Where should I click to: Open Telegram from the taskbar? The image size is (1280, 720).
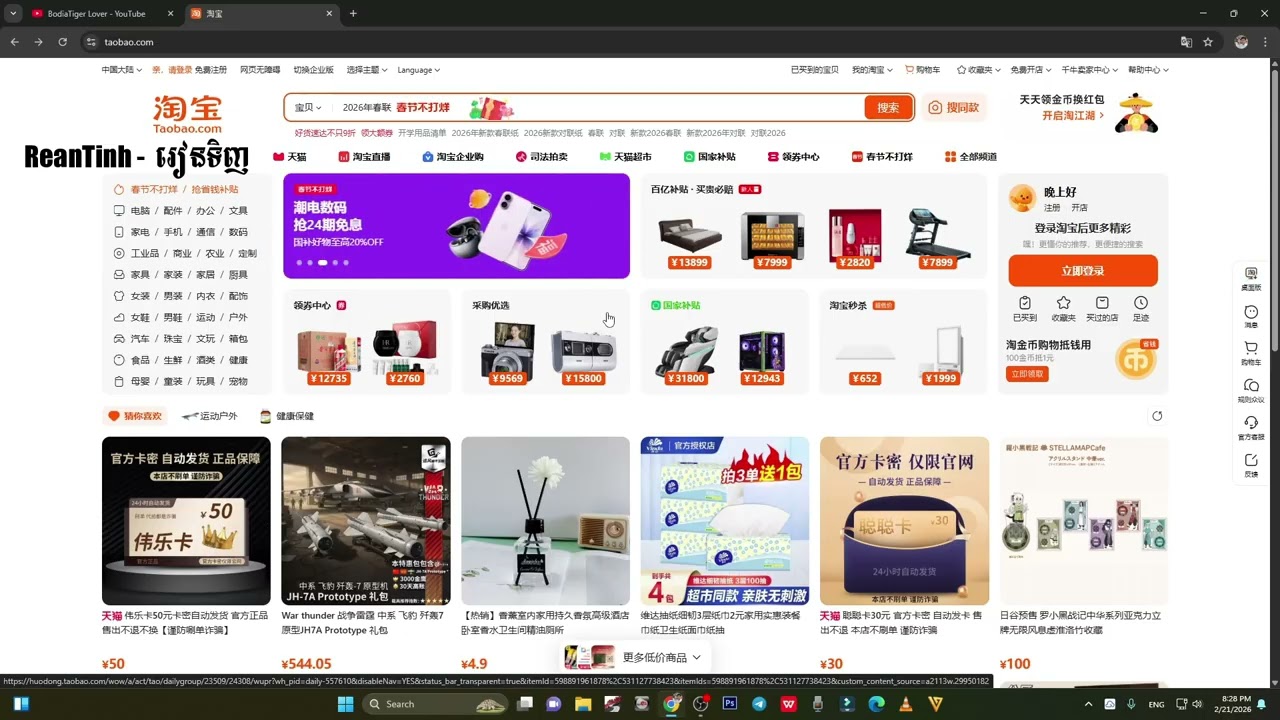tap(759, 704)
